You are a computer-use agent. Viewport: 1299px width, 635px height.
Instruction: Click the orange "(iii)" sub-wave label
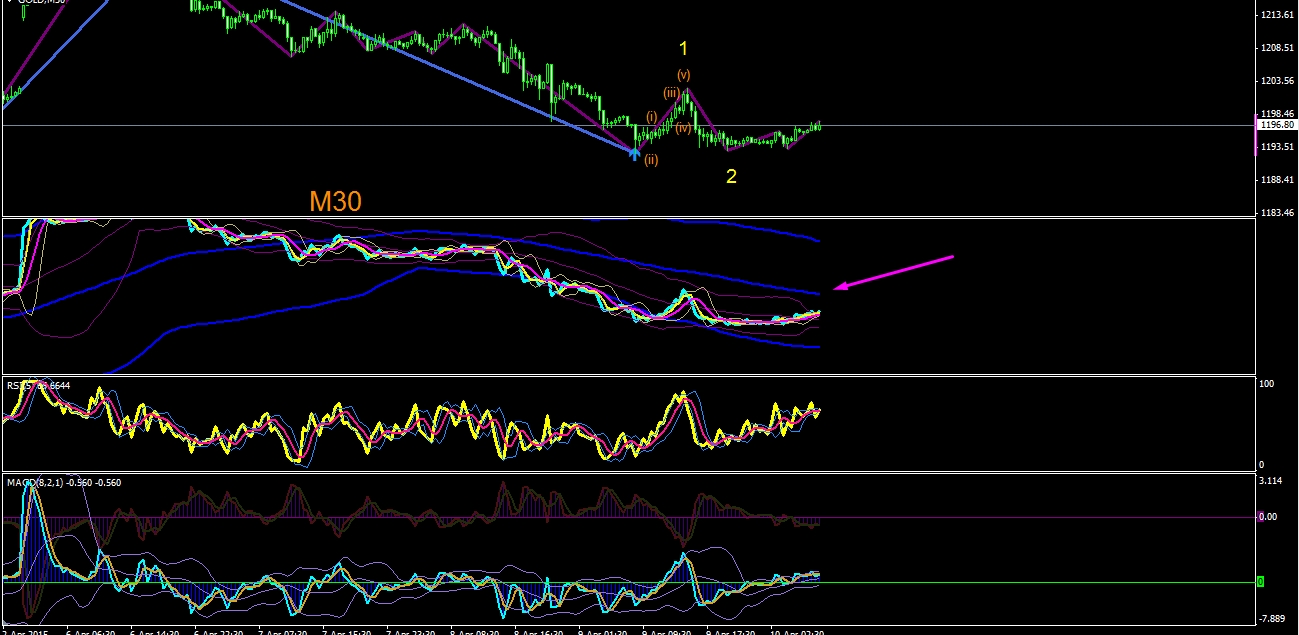point(671,93)
